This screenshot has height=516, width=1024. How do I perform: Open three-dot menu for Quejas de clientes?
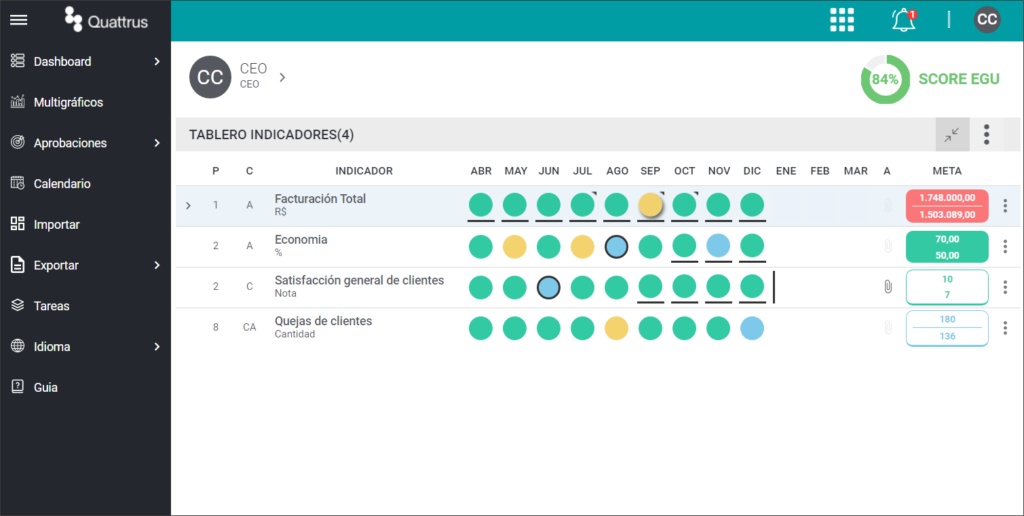tap(1005, 328)
